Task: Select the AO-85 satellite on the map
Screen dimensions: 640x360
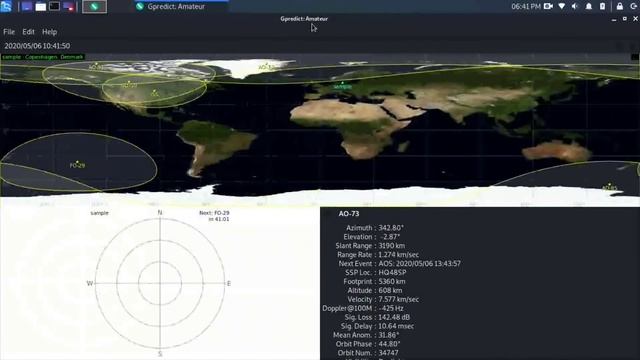Action: click(609, 187)
